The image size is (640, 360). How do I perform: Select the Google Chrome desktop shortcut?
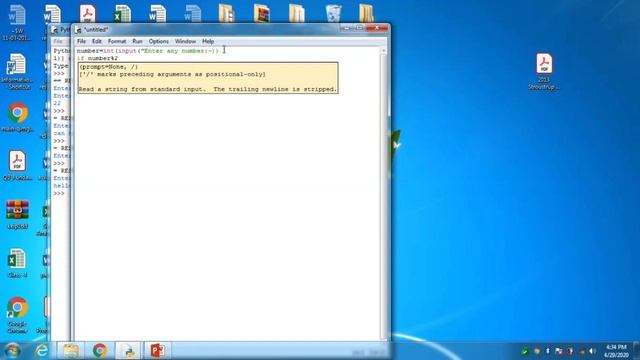point(17,315)
